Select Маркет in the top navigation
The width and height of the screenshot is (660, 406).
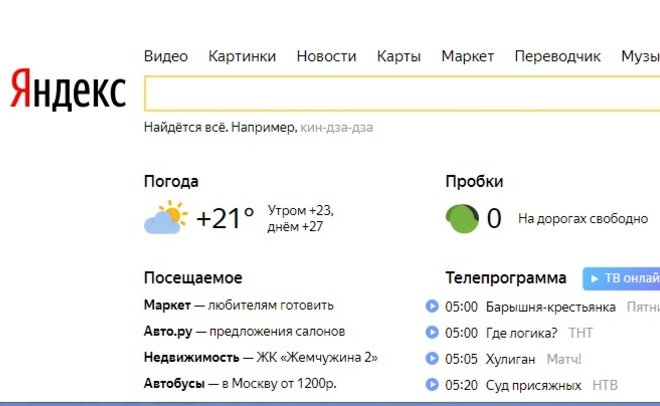click(467, 56)
